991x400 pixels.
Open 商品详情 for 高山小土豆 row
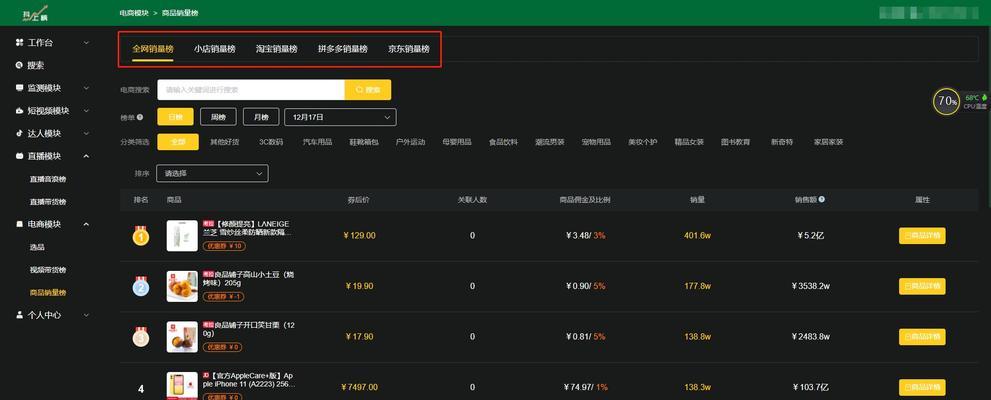point(922,286)
